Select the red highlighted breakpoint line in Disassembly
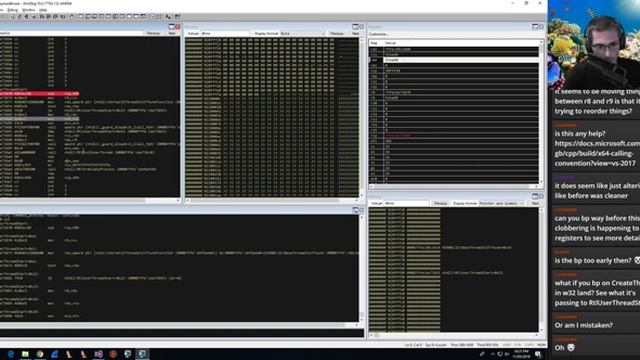The image size is (640, 360). 40,94
